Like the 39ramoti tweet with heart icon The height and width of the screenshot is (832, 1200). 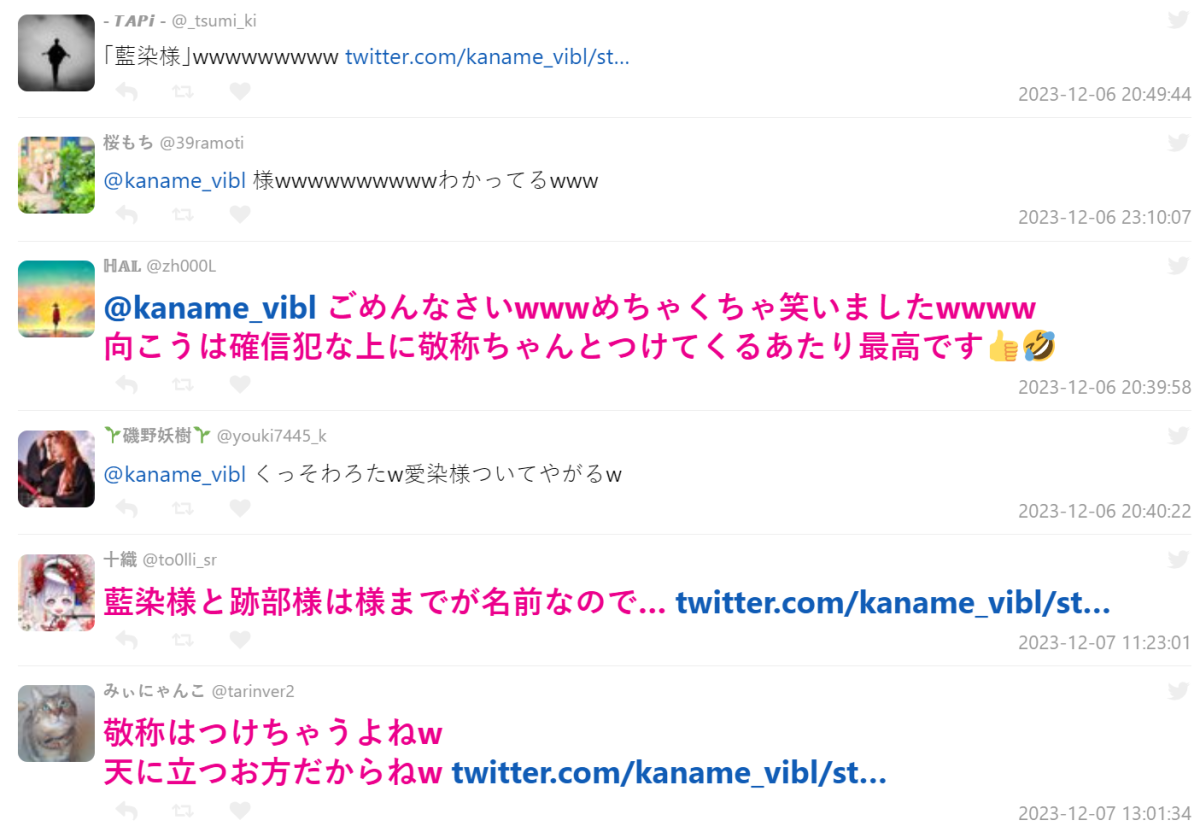(240, 215)
